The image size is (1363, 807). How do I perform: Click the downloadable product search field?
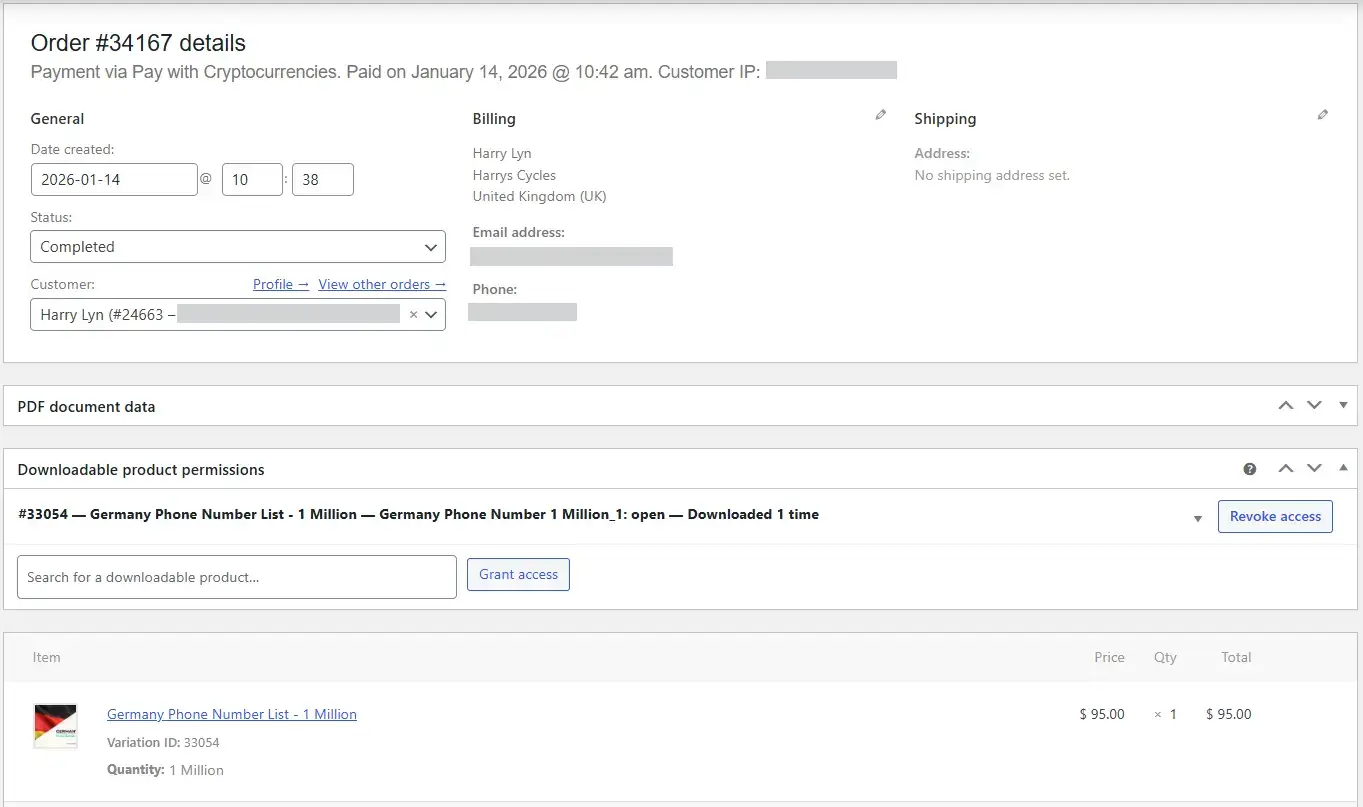tap(237, 577)
